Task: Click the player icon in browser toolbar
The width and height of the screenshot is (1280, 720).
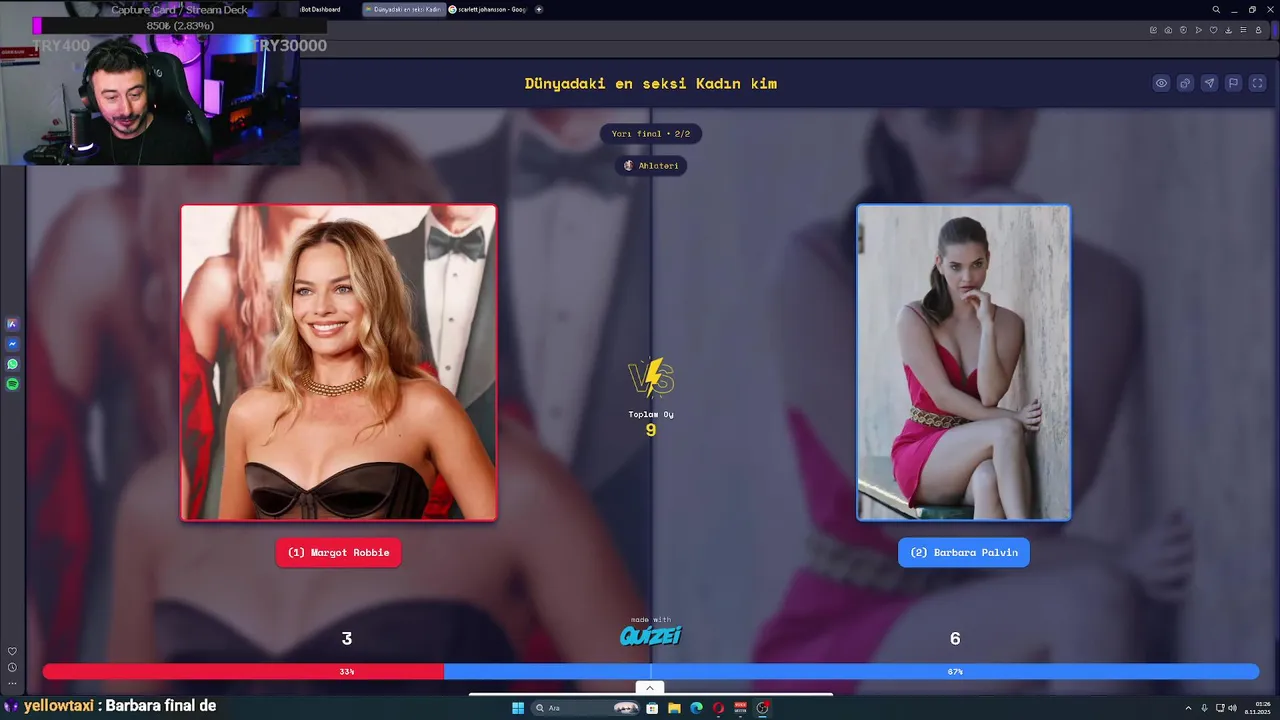Action: point(1199,30)
